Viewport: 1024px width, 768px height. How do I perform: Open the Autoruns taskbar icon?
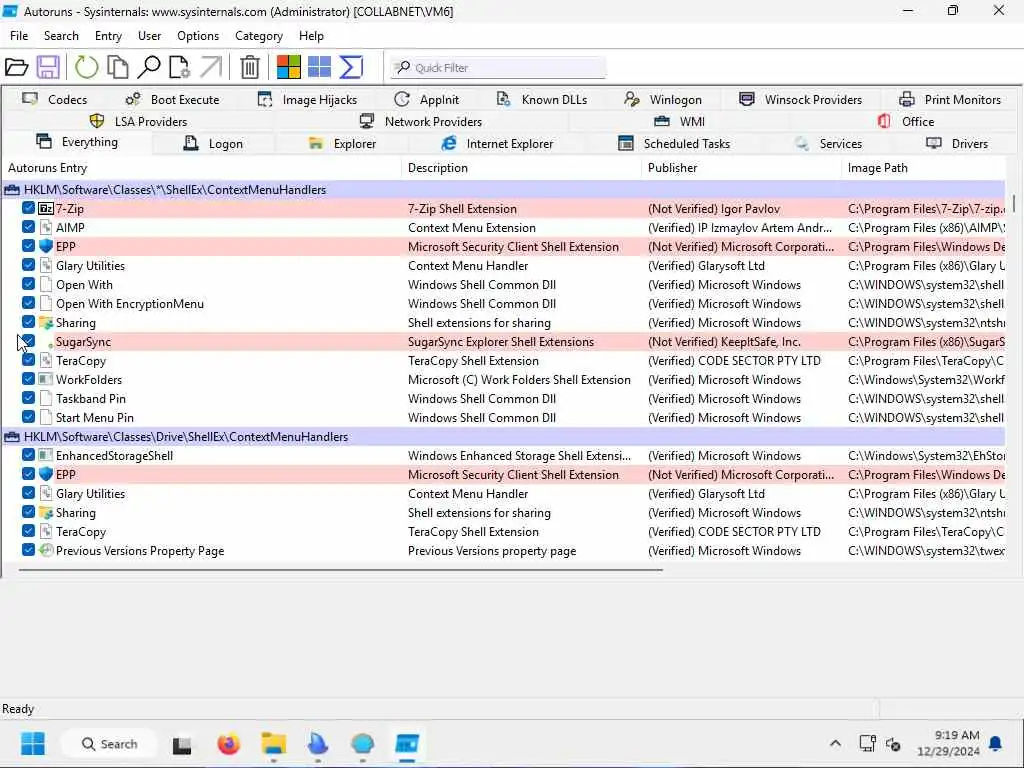click(x=407, y=744)
